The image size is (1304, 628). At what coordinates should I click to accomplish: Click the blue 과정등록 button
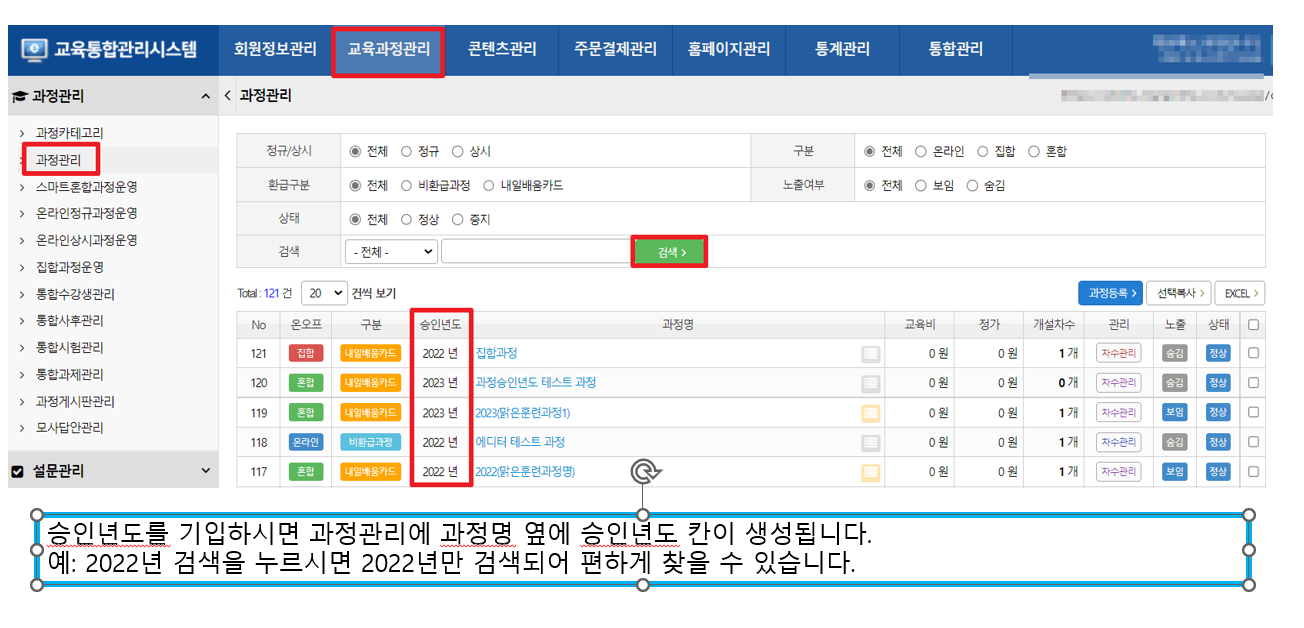[x=1109, y=293]
